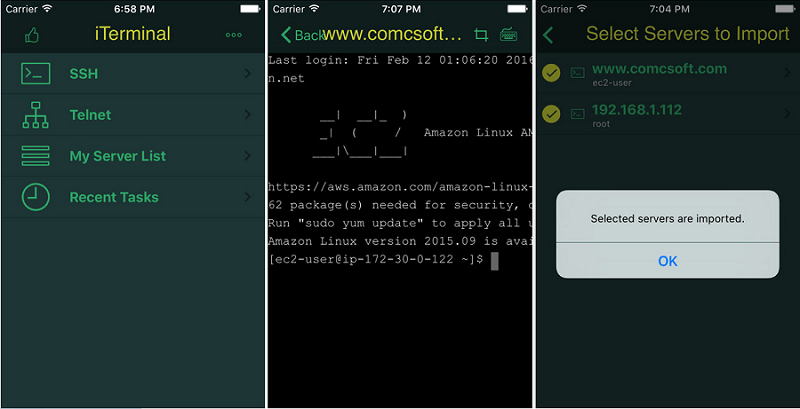Open details chevron for 192.168.1.112 server
Image resolution: width=800 pixels, height=409 pixels.
787,114
